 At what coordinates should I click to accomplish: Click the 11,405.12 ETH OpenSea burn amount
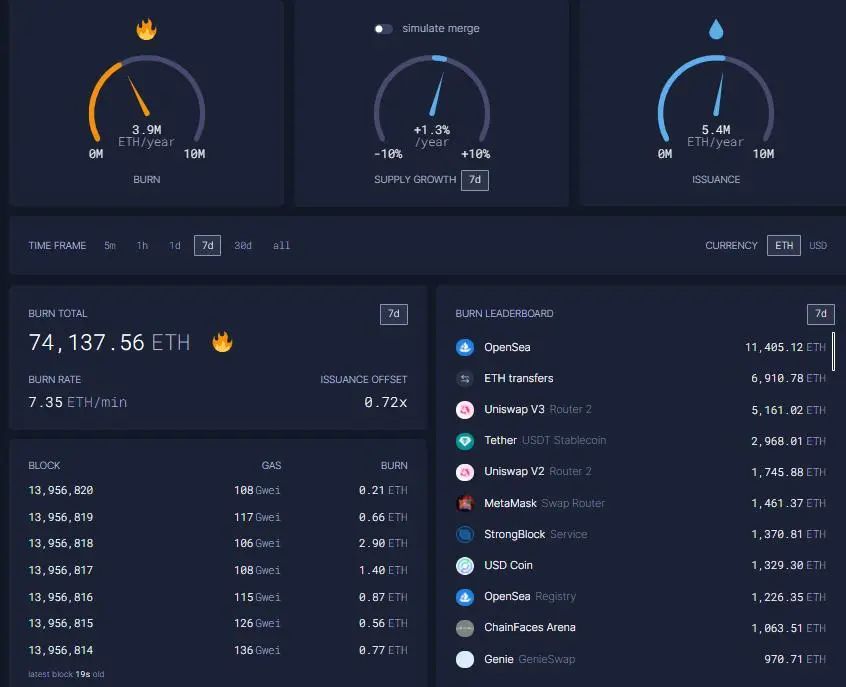coord(785,347)
